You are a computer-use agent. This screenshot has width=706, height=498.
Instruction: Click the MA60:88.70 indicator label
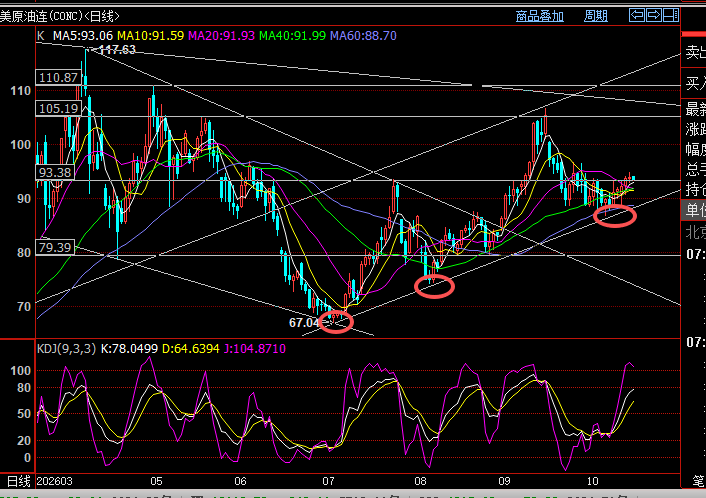point(363,36)
